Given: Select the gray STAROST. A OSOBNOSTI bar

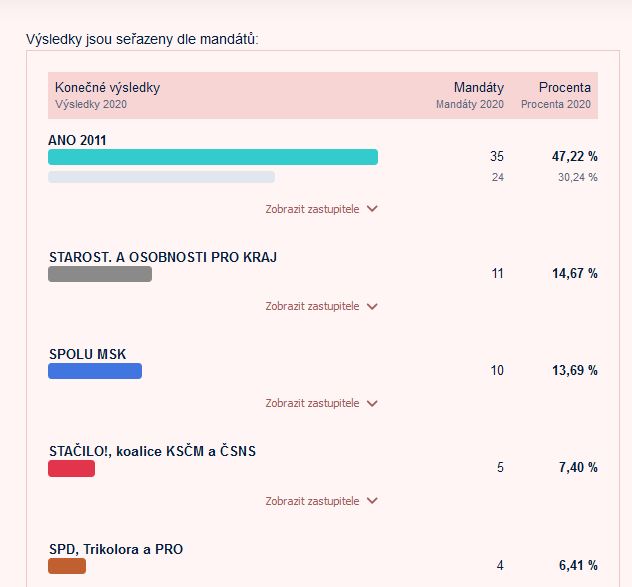Looking at the screenshot, I should (100, 274).
